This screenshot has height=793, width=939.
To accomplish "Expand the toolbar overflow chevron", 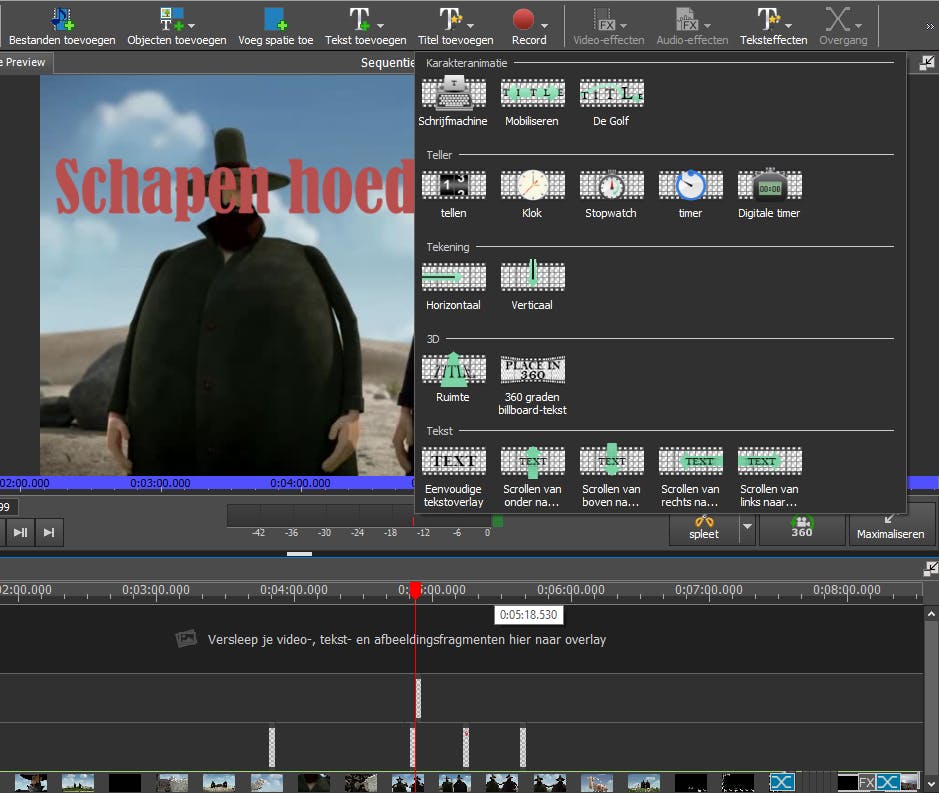I will click(929, 26).
